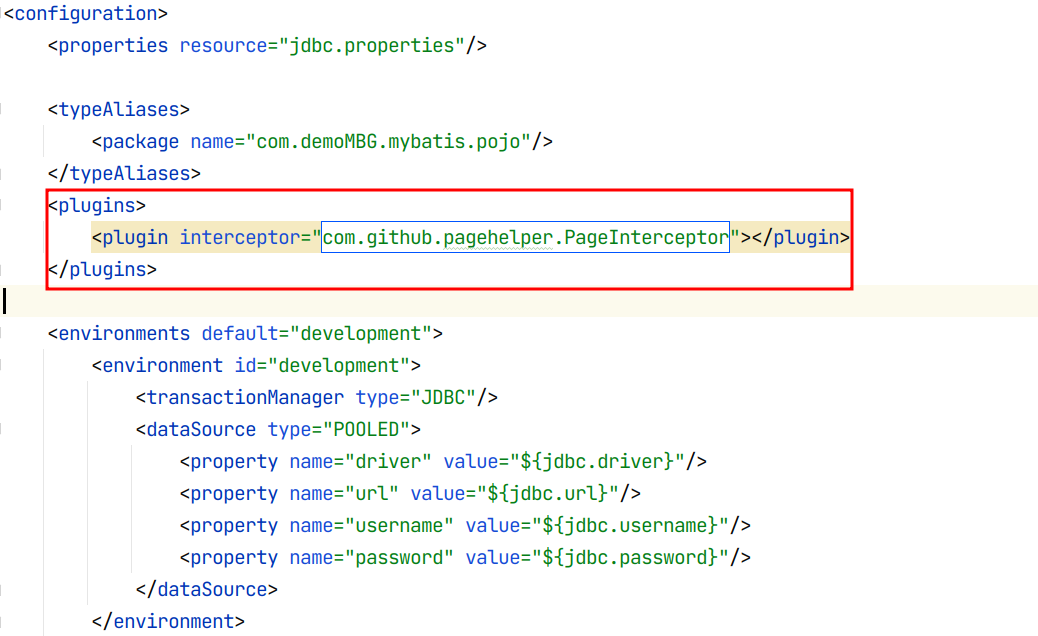Image resolution: width=1038 pixels, height=636 pixels.
Task: Click the environments default="development" line
Action: coord(245,334)
